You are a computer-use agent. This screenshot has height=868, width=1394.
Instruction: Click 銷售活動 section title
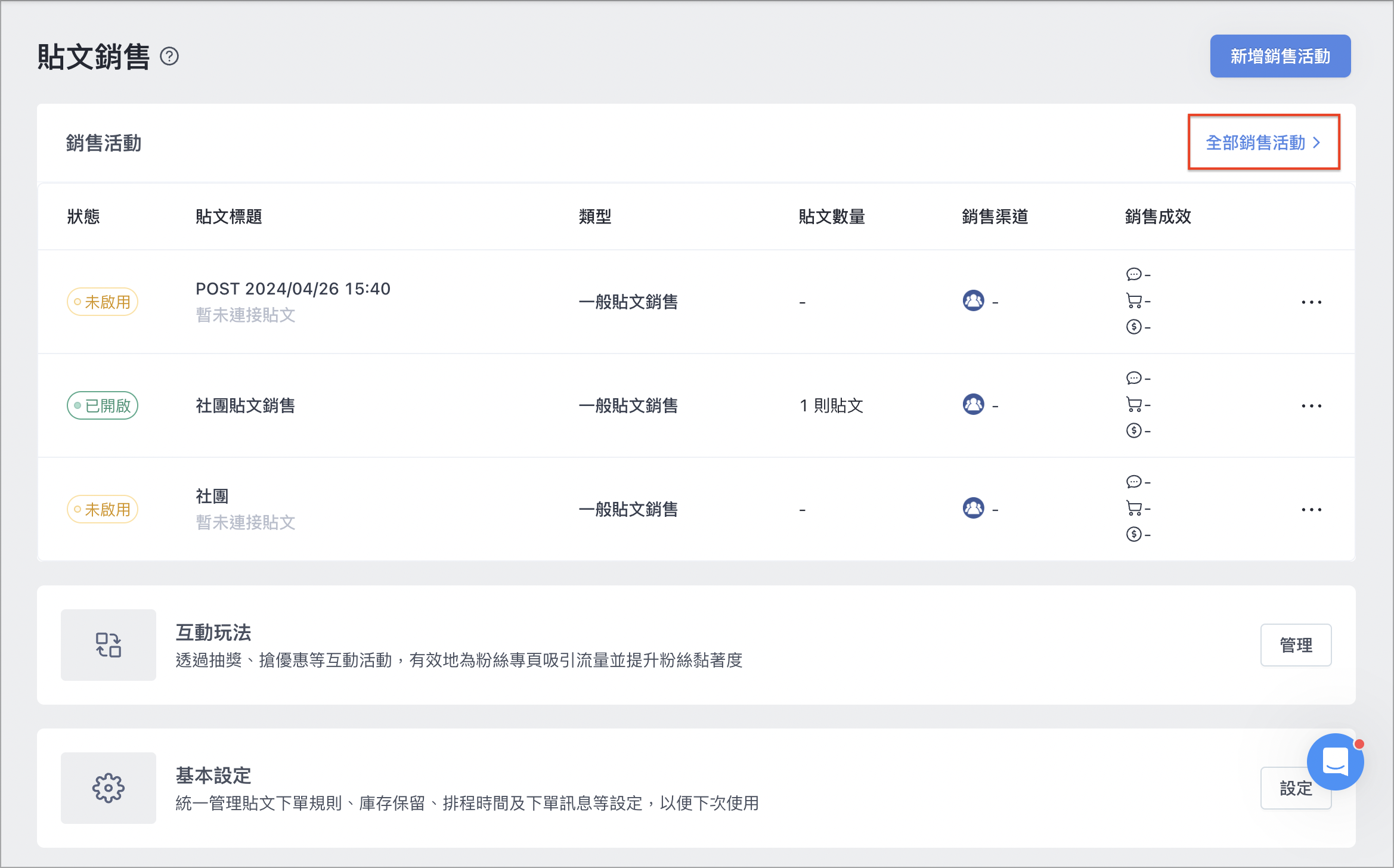click(104, 143)
